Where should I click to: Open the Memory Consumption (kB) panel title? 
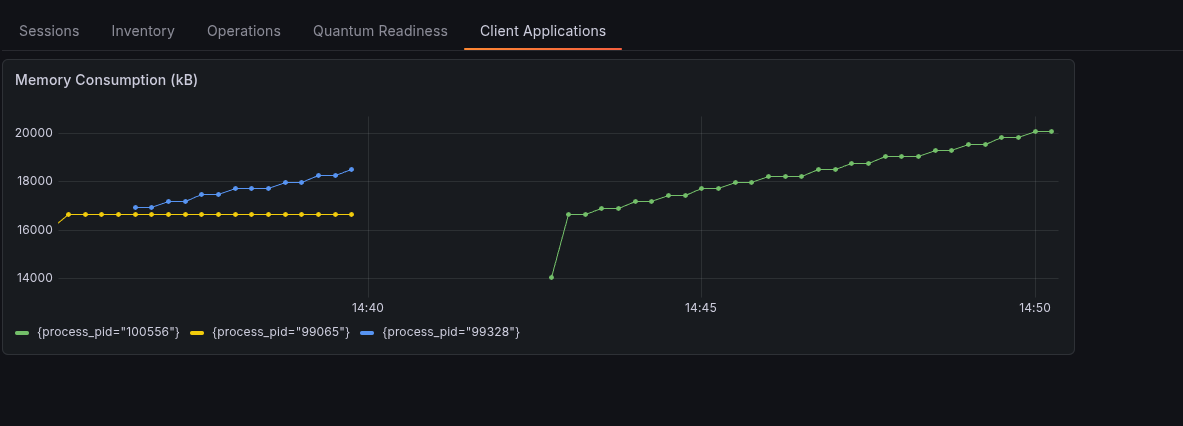coord(106,80)
